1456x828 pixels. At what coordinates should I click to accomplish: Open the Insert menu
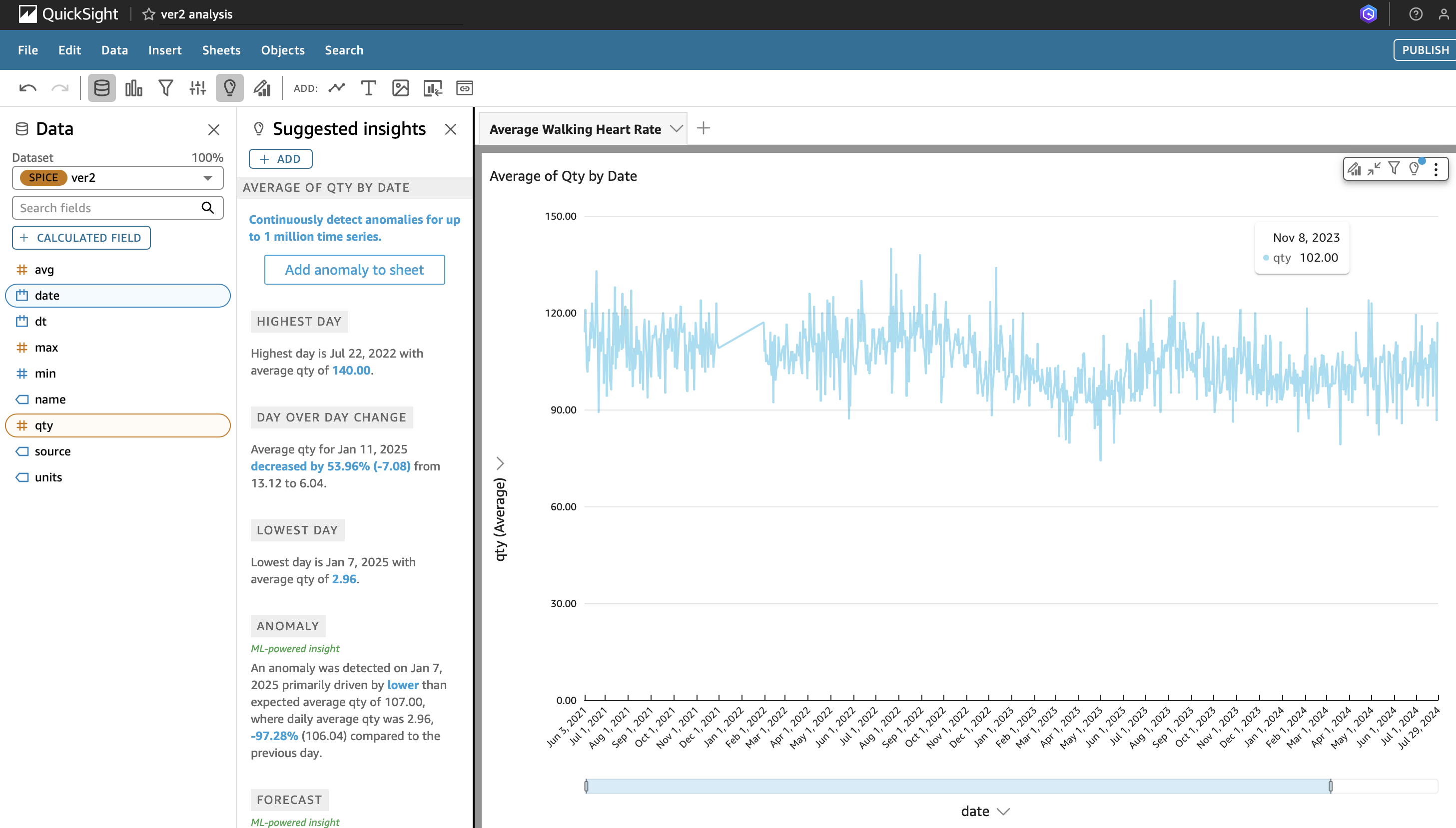pos(164,50)
